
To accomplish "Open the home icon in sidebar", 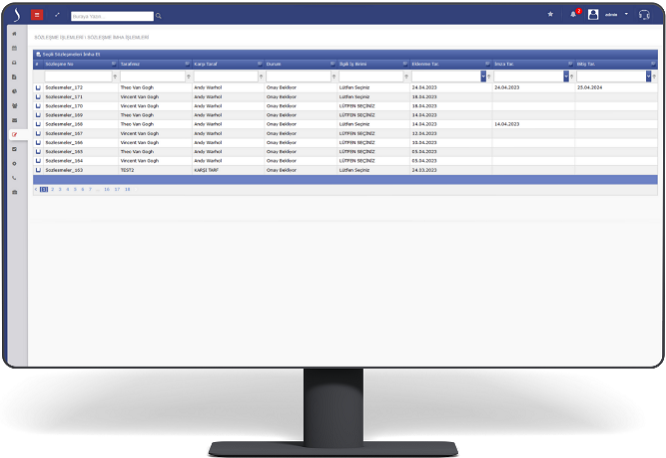I will coord(14,34).
